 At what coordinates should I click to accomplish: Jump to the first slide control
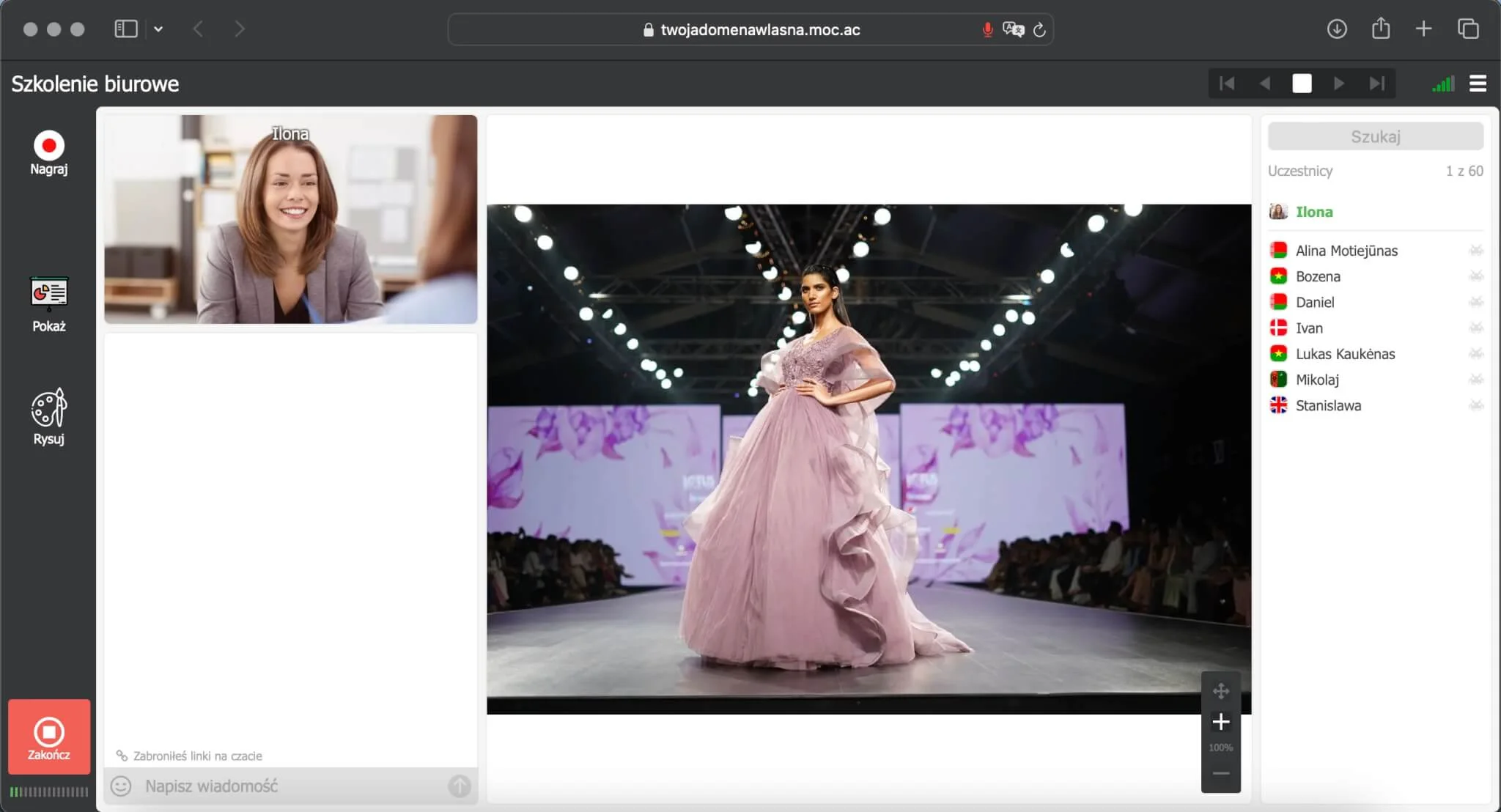coord(1227,84)
